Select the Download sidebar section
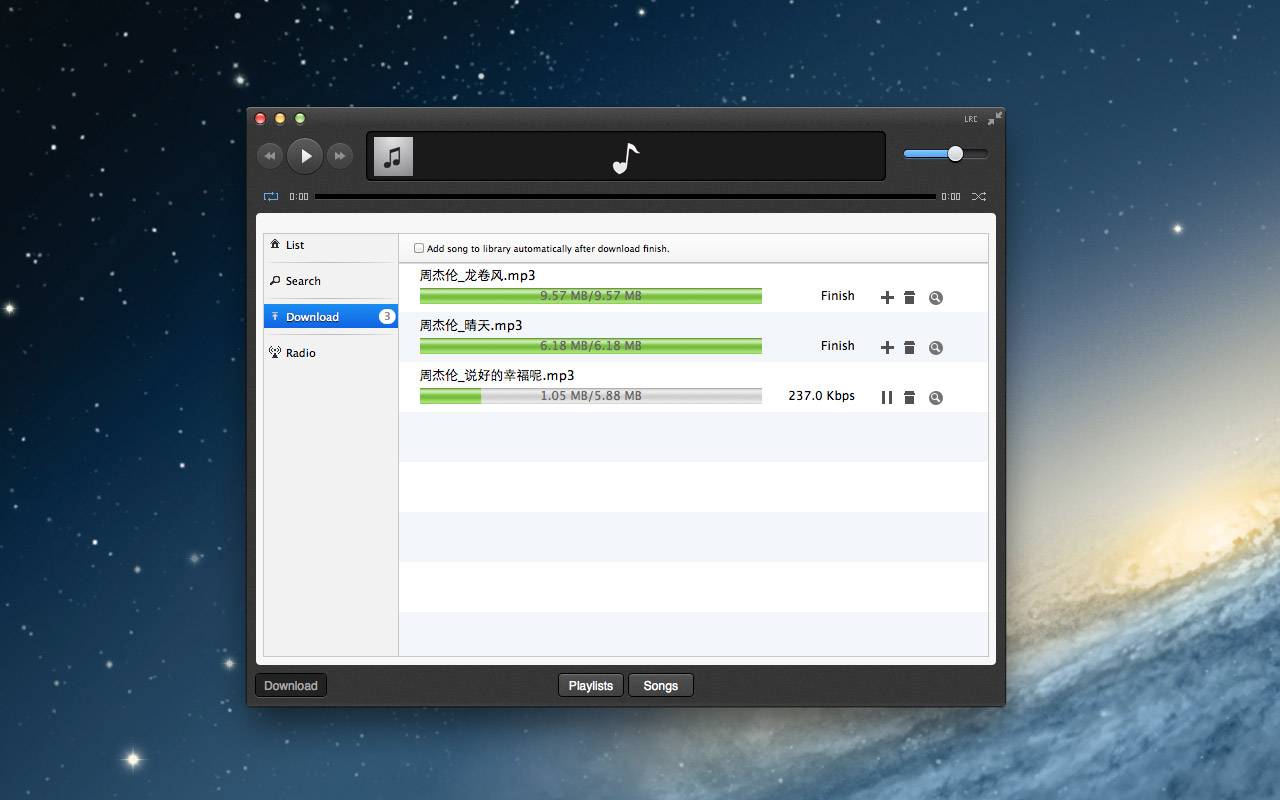 click(331, 317)
